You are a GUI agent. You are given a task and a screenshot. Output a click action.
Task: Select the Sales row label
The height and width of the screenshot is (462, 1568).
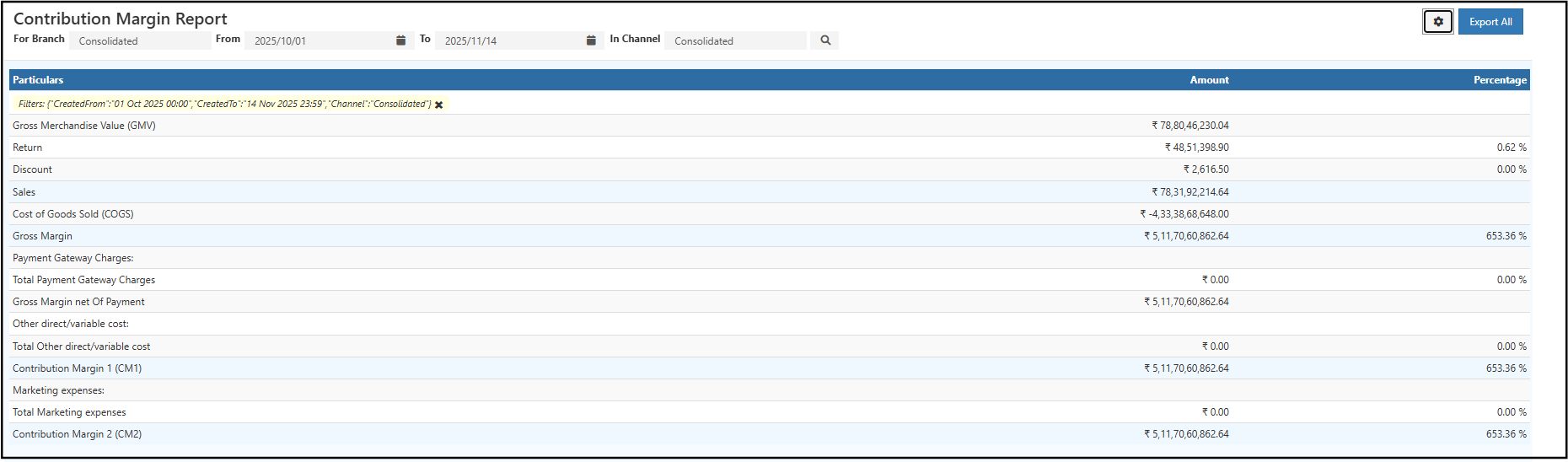[x=24, y=192]
